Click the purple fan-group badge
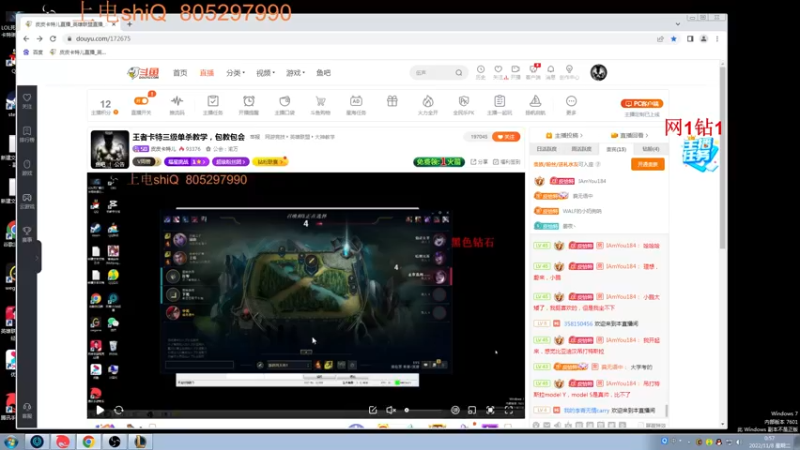The height and width of the screenshot is (450, 800). [231, 162]
